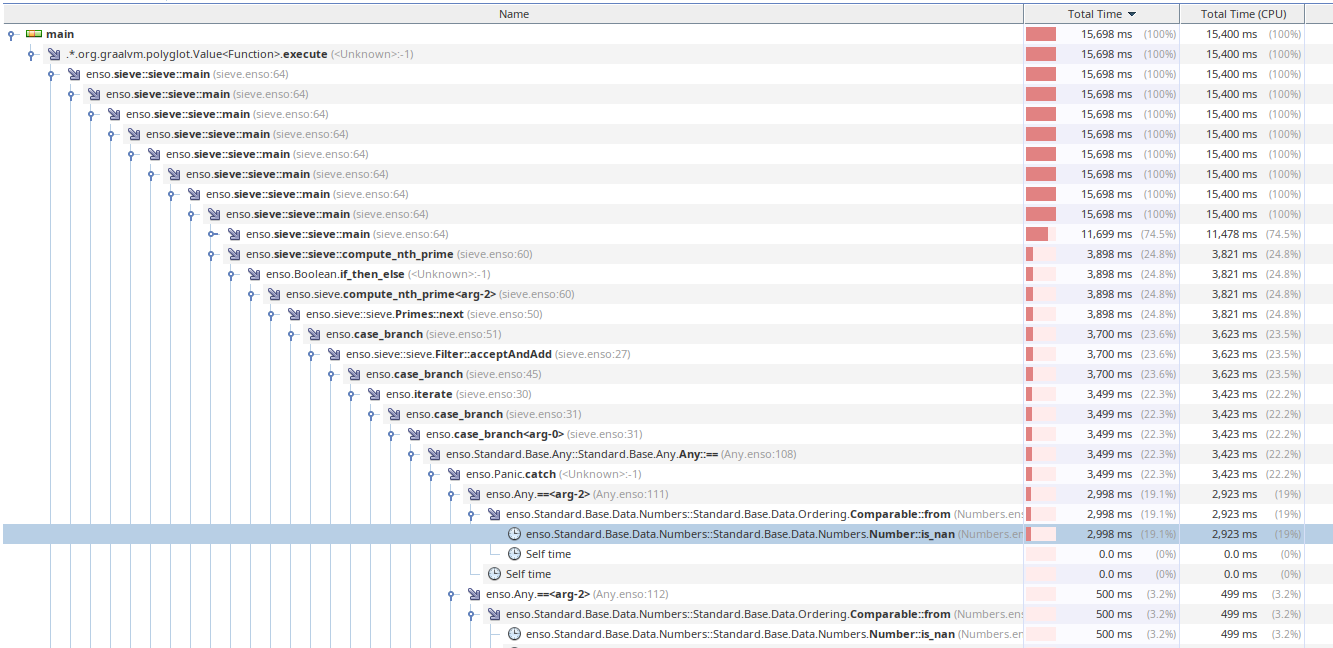The width and height of the screenshot is (1333, 648).
Task: Click the Total Time (CPU) column header
Action: click(x=1242, y=13)
